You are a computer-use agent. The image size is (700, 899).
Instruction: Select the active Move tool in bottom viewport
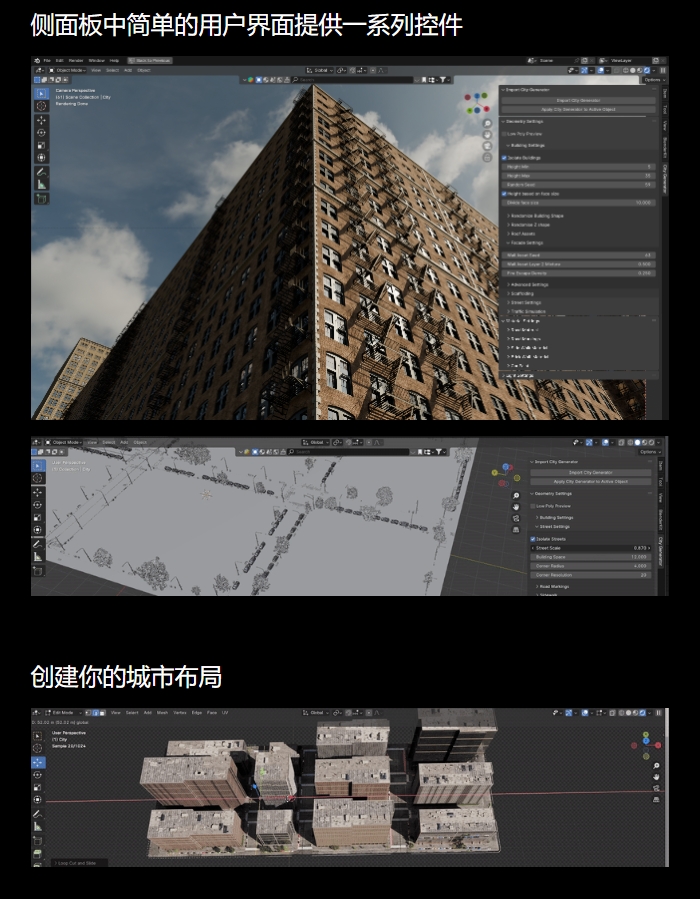click(x=38, y=762)
